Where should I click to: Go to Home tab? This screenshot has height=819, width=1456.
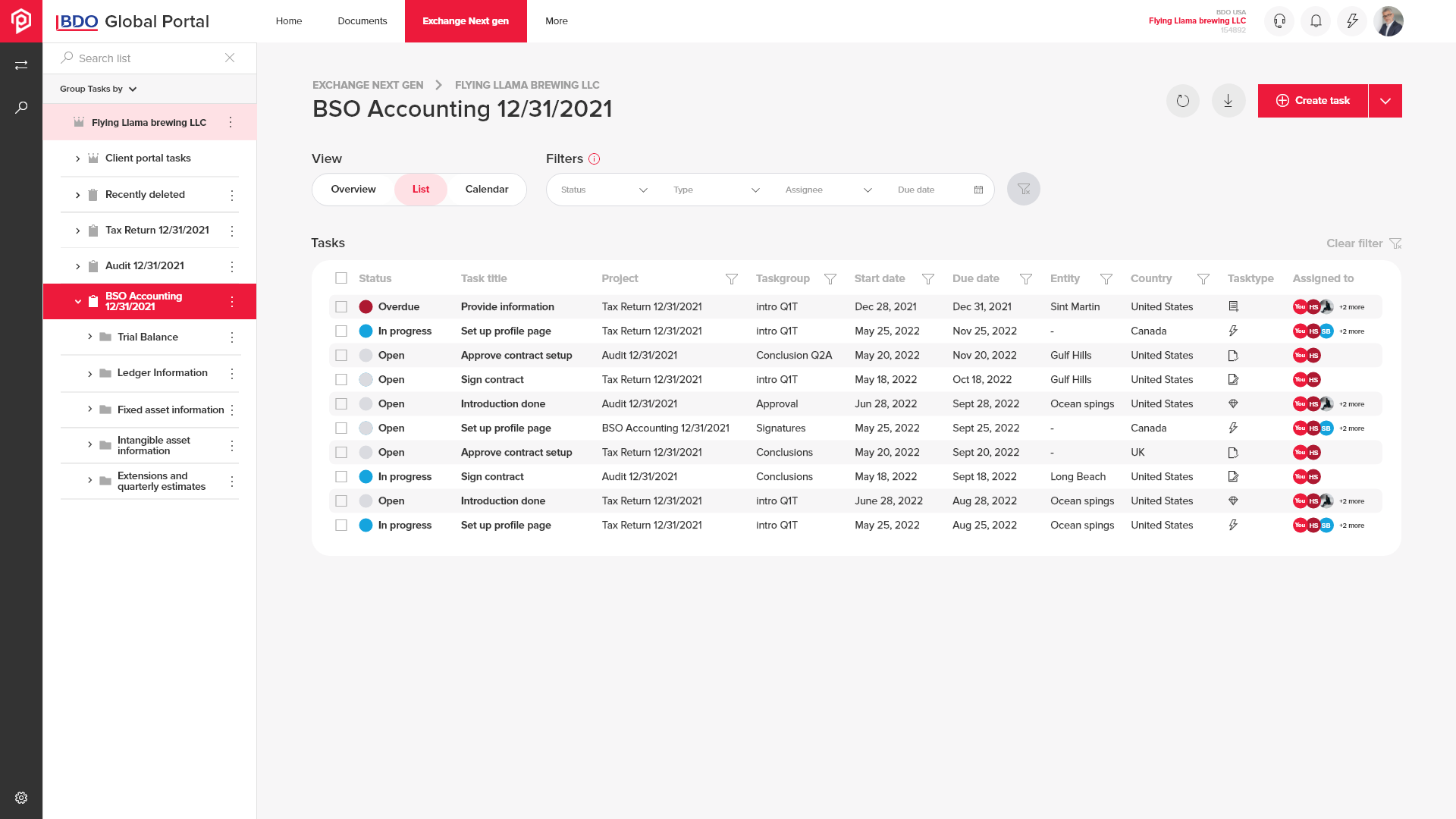(289, 21)
